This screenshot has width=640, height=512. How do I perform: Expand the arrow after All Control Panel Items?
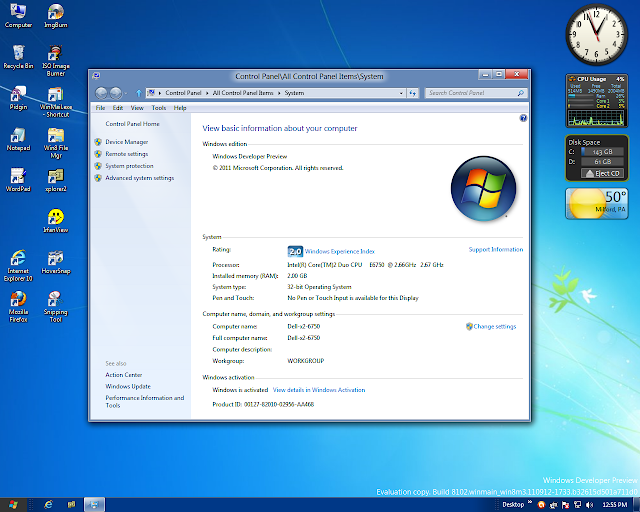coord(279,93)
